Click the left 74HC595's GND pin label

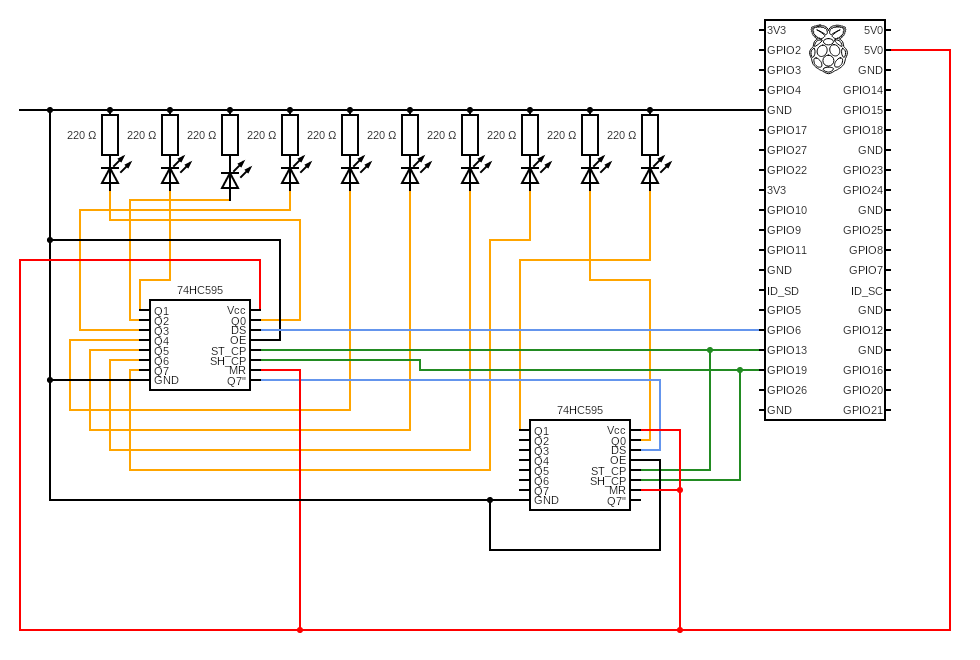[x=166, y=380]
